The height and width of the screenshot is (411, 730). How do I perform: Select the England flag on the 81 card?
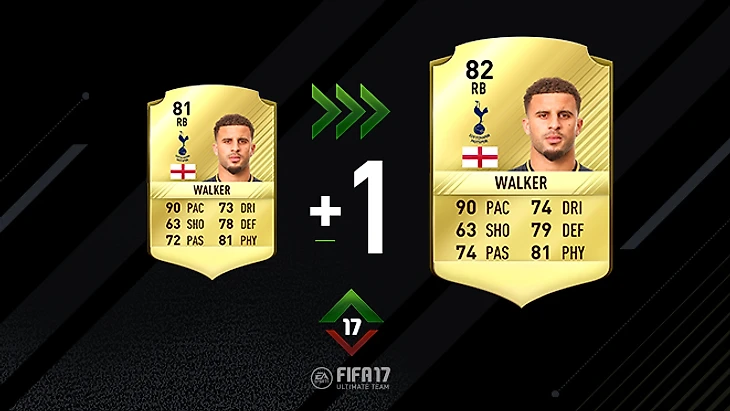tap(183, 171)
